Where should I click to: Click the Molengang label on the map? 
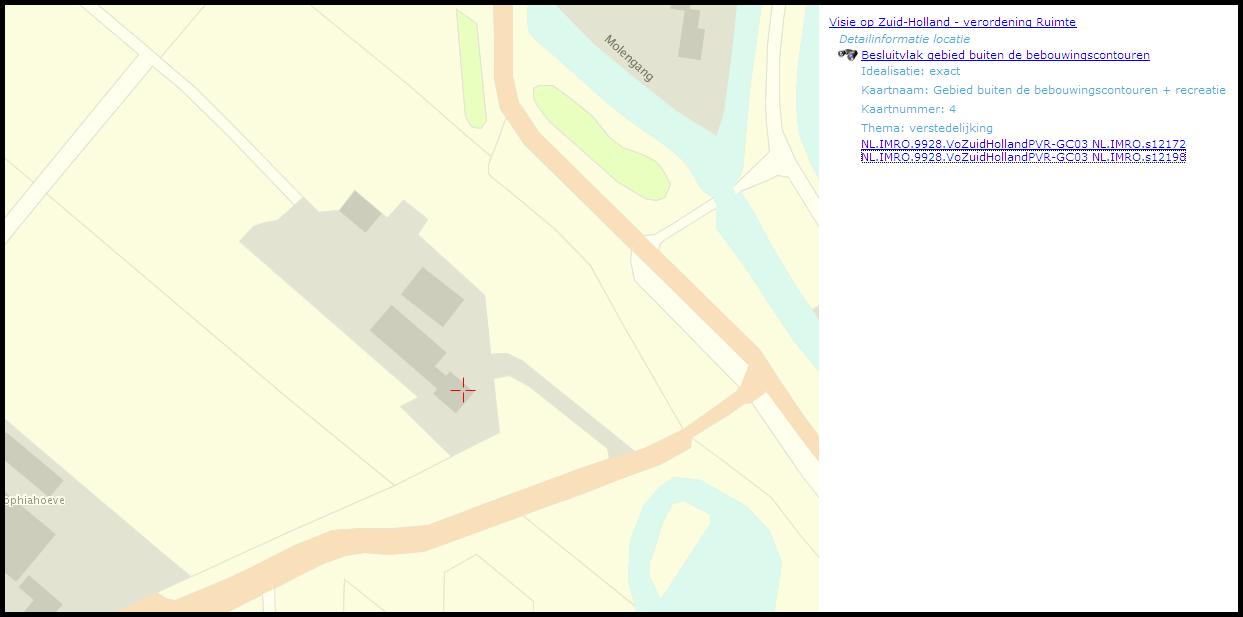point(629,58)
